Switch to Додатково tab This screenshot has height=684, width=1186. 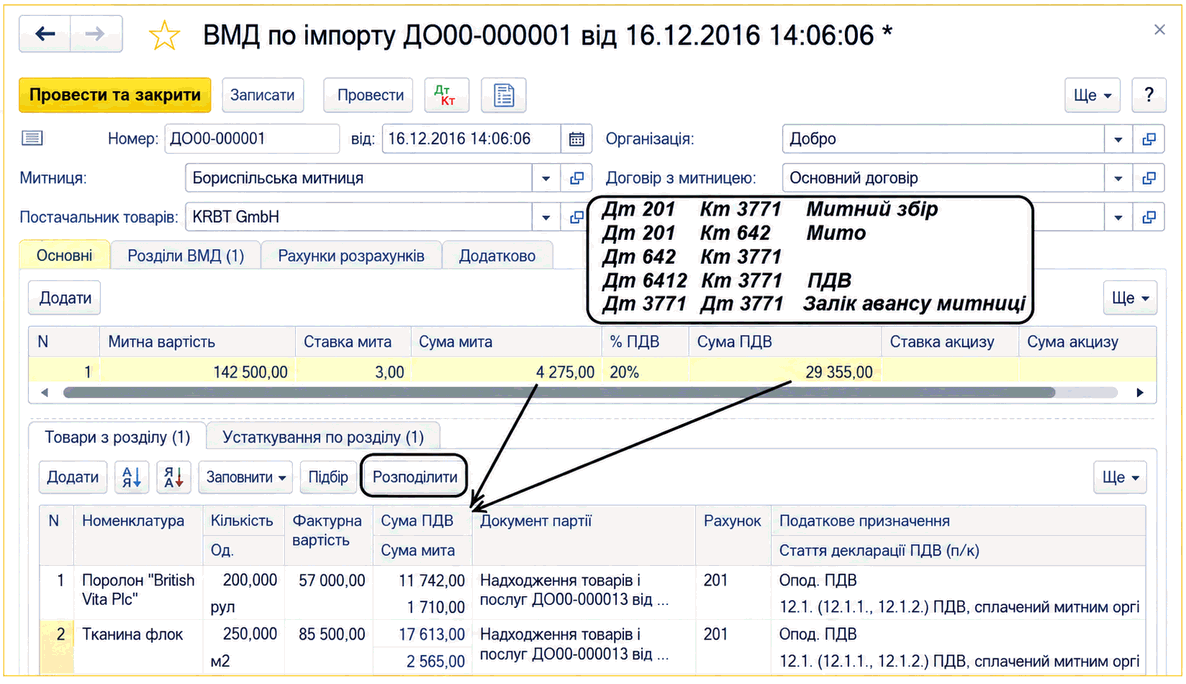pyautogui.click(x=497, y=256)
